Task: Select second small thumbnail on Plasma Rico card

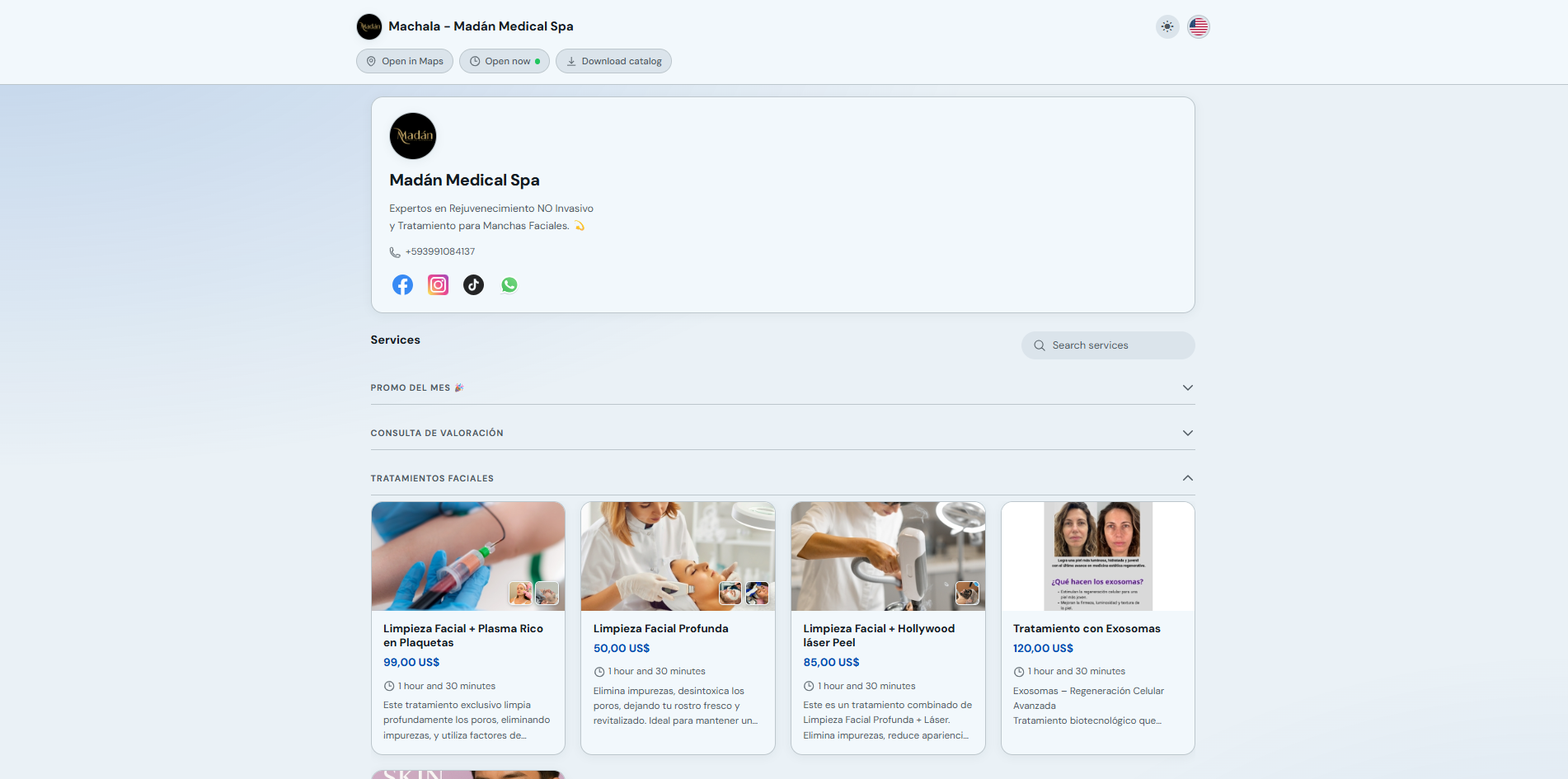Action: click(547, 593)
